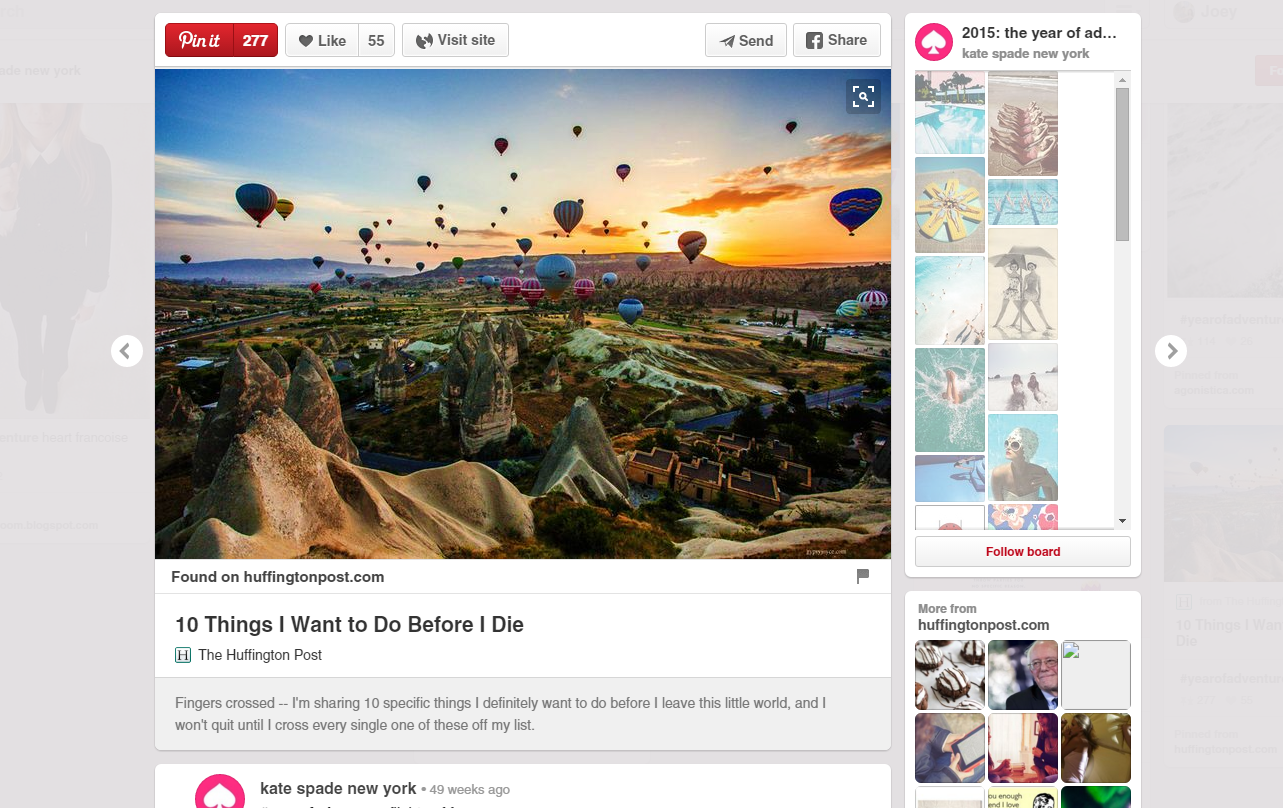Image resolution: width=1283 pixels, height=808 pixels.
Task: Share the pin on Facebook
Action: [836, 41]
